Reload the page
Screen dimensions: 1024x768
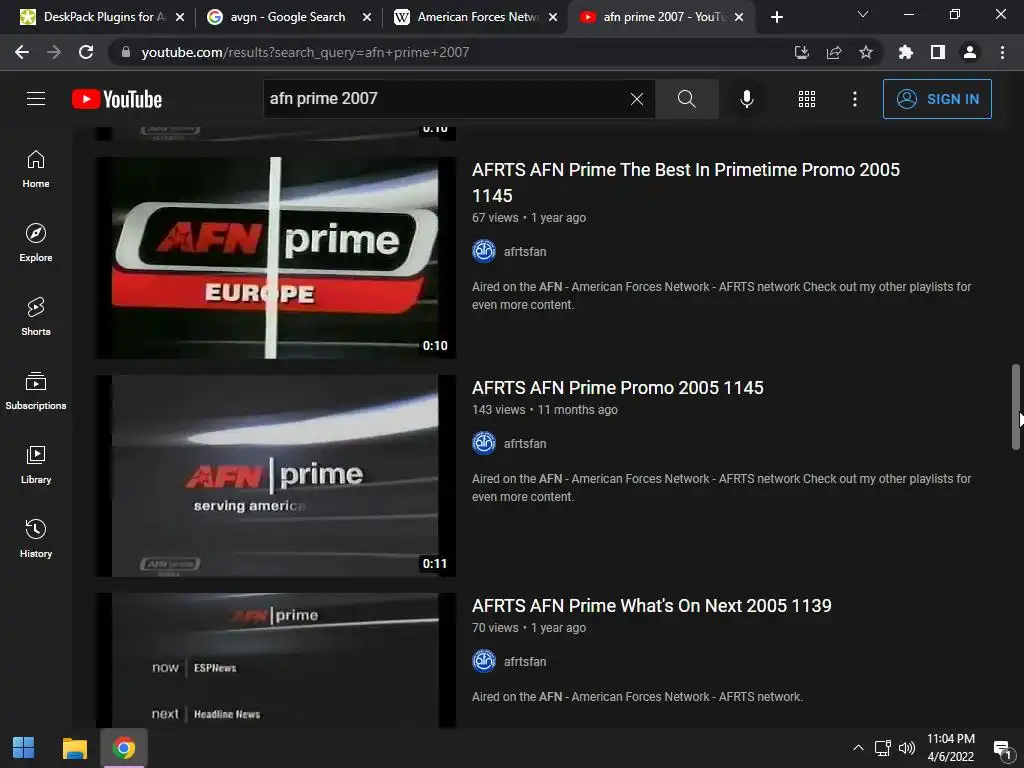(86, 52)
